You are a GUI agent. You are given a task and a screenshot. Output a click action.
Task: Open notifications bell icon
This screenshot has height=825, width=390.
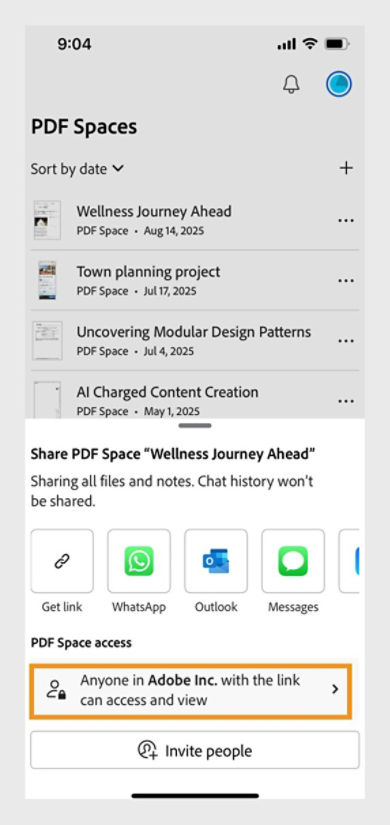291,84
